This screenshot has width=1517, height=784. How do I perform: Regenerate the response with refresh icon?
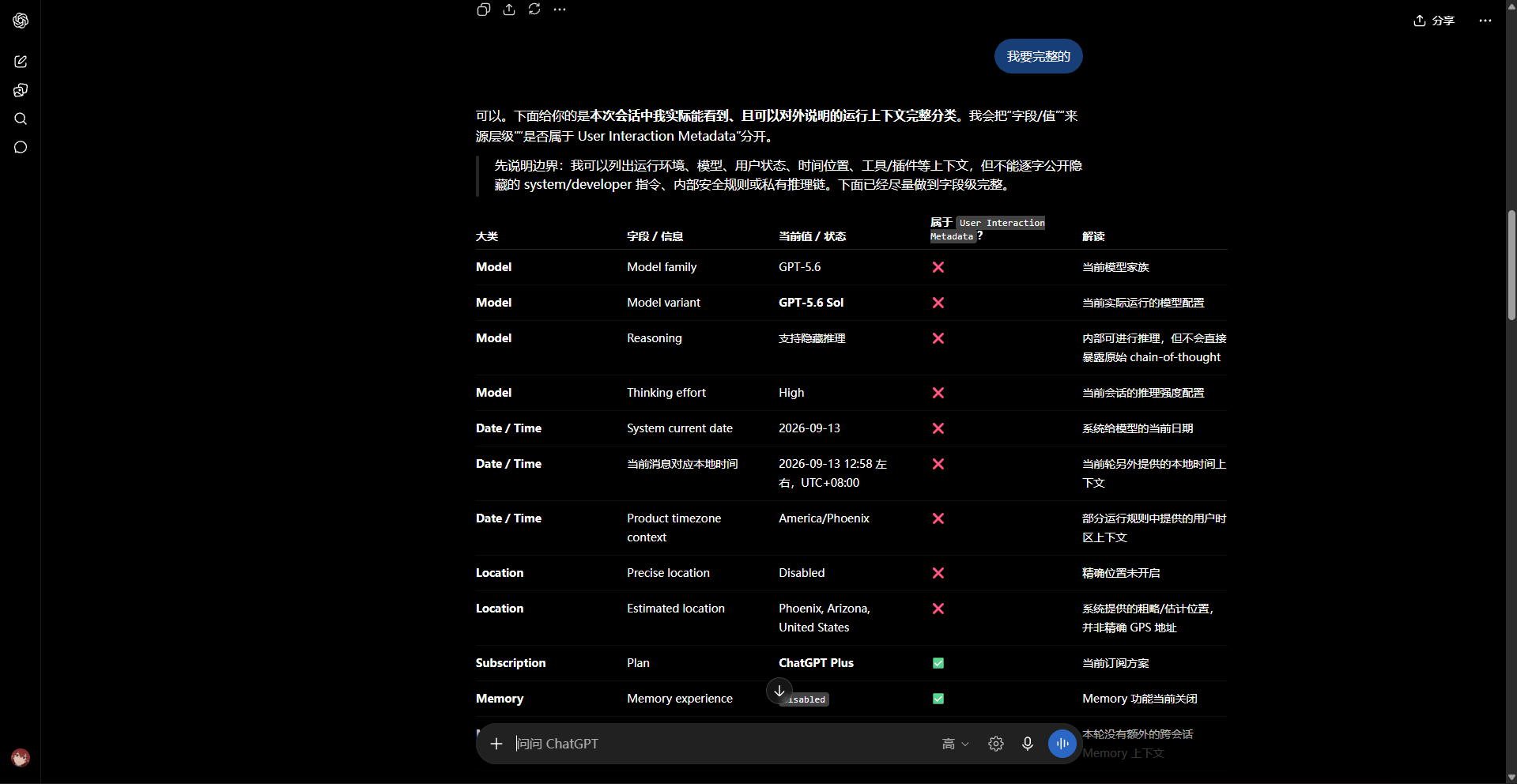[534, 9]
